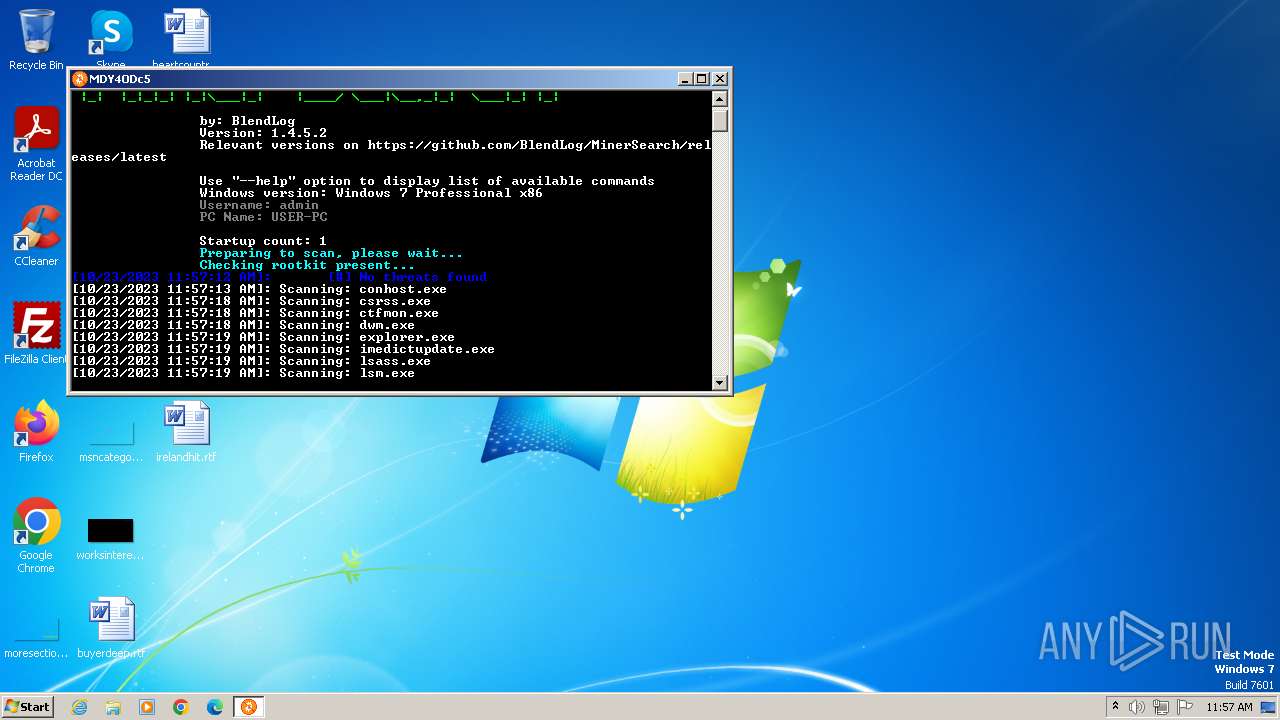Launch Windows Media Player from taskbar

tap(147, 707)
